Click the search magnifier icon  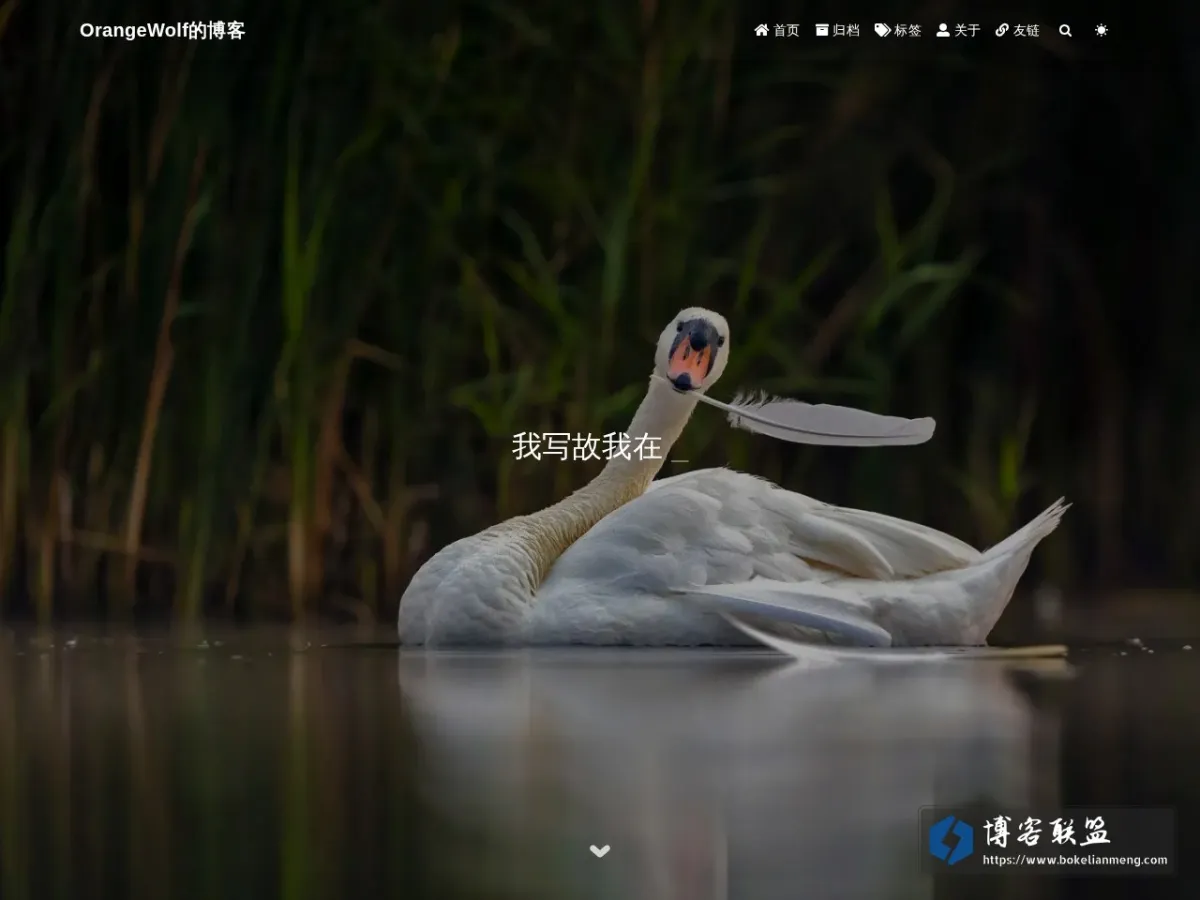pos(1065,30)
